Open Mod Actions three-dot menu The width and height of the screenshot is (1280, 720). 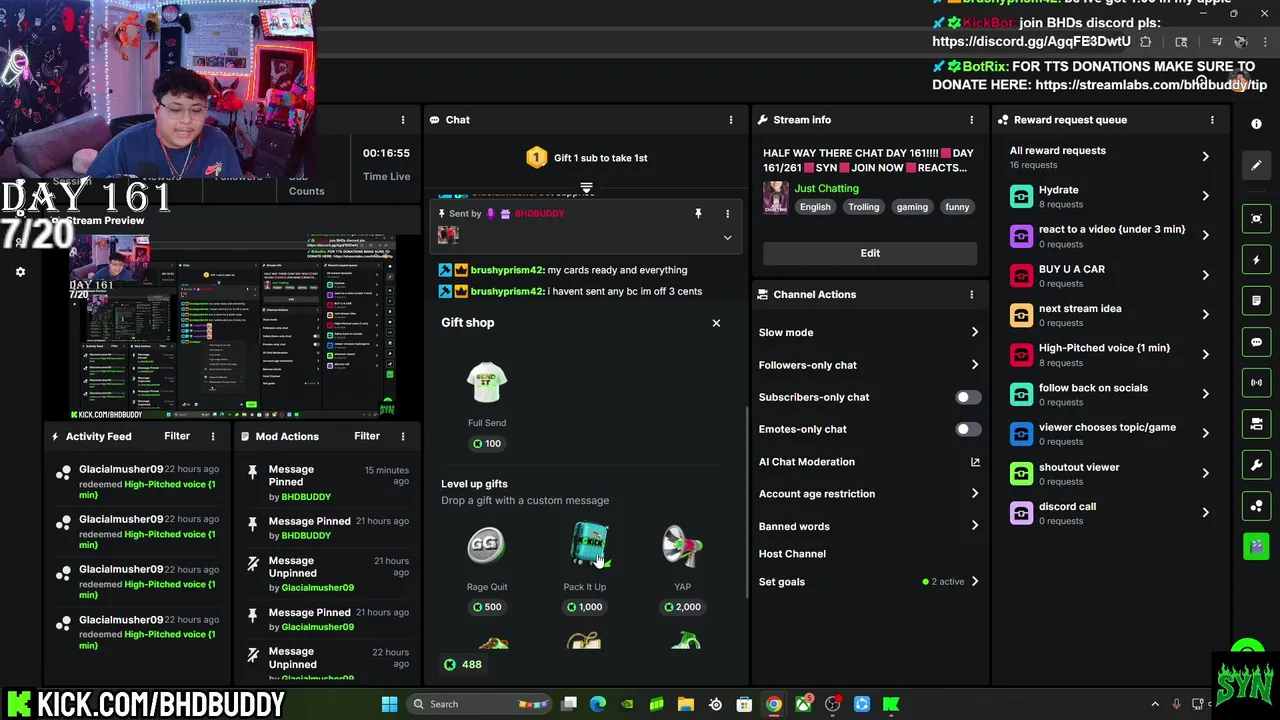coord(403,437)
